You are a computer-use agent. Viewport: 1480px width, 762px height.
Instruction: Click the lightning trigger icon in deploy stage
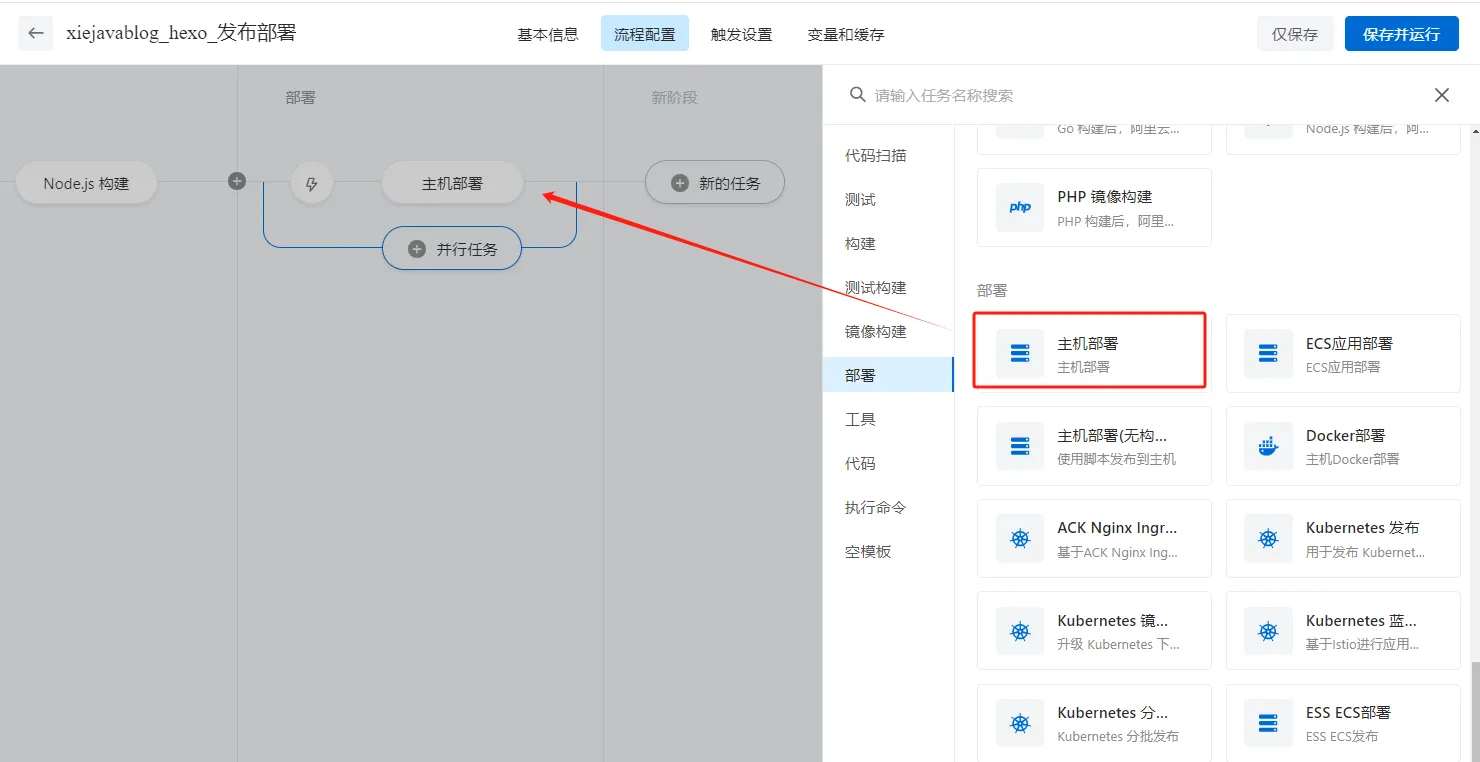click(311, 184)
